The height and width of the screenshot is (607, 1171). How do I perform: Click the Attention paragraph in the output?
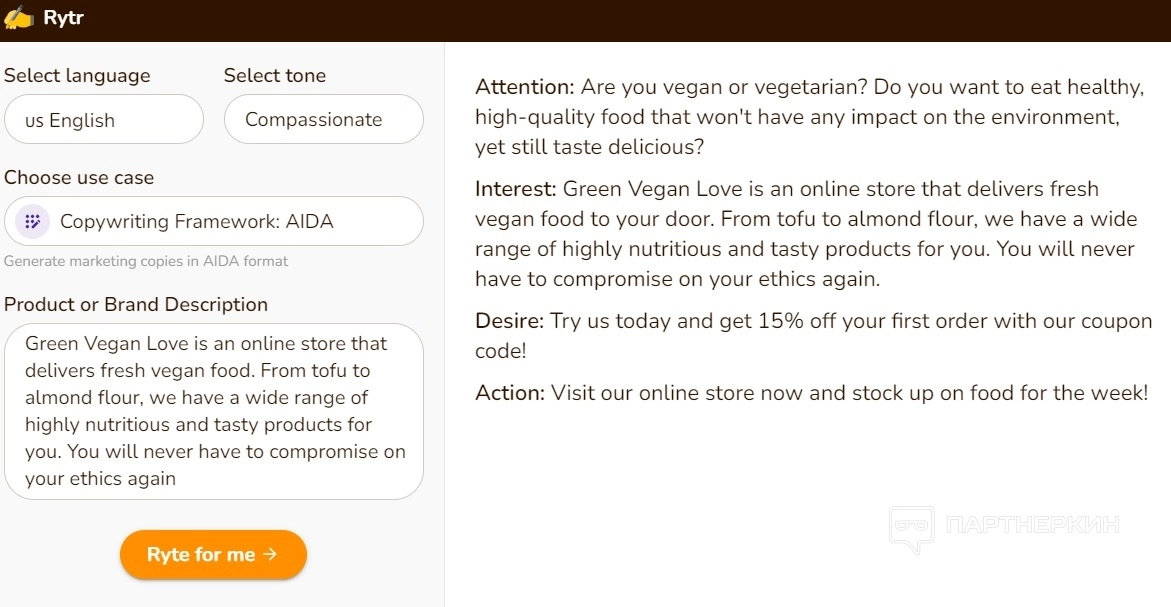click(810, 117)
